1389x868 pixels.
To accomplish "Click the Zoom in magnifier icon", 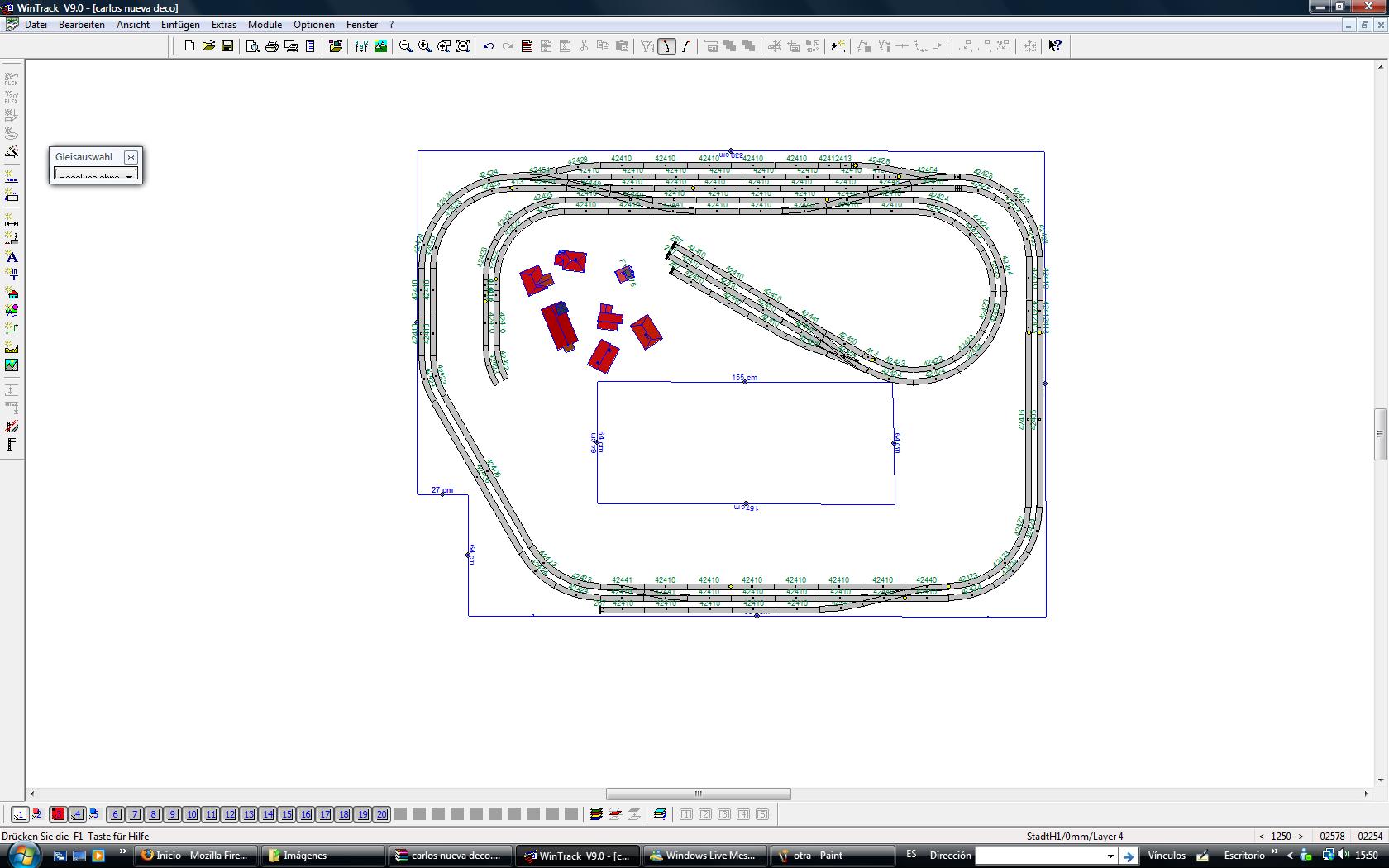I will [425, 46].
